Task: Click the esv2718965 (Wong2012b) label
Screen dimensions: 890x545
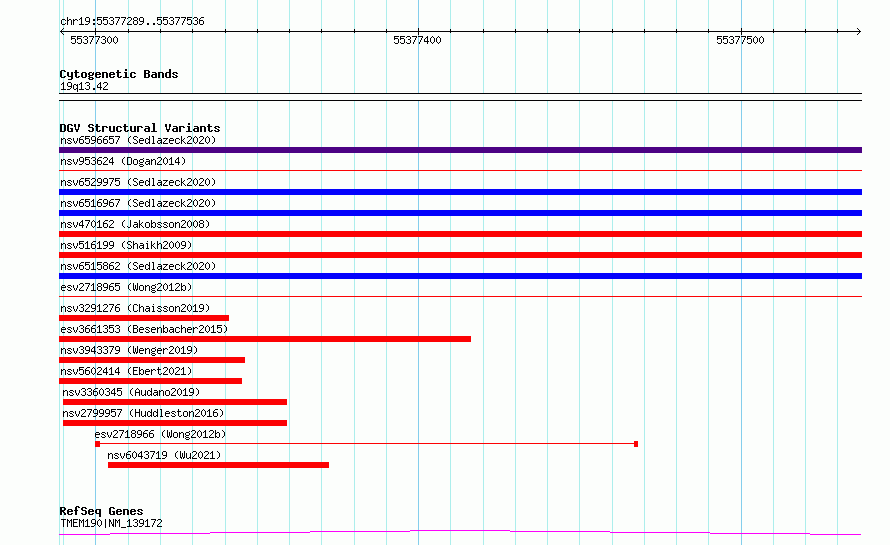Action: [126, 287]
